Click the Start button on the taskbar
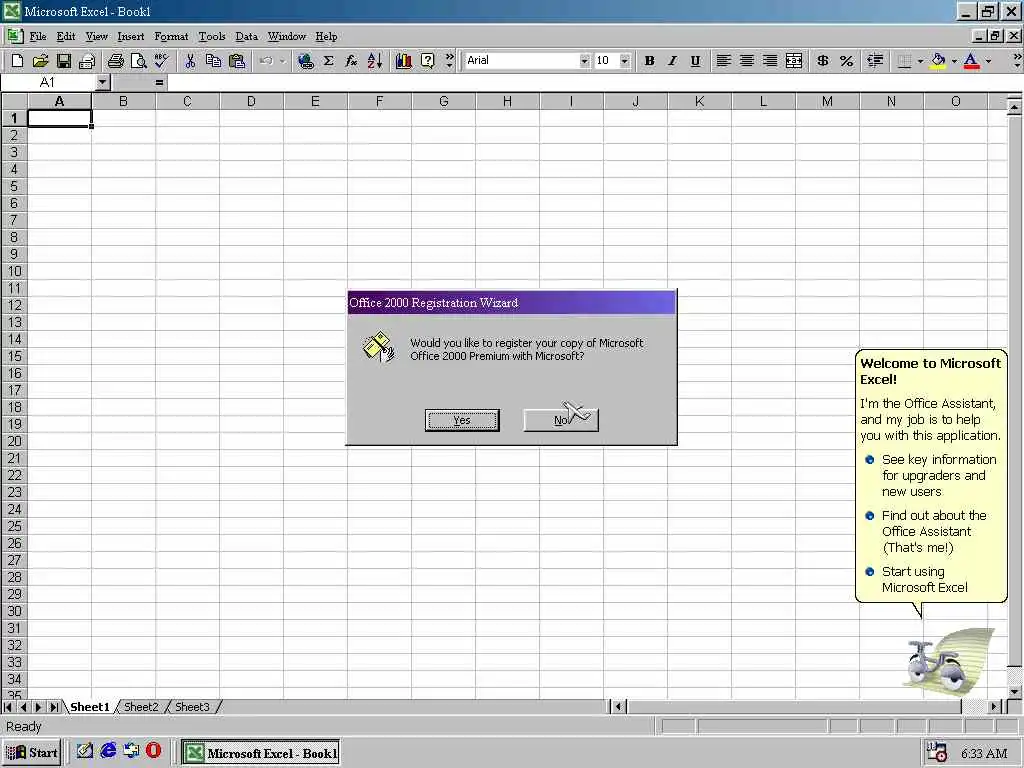The image size is (1024, 768). 32,752
